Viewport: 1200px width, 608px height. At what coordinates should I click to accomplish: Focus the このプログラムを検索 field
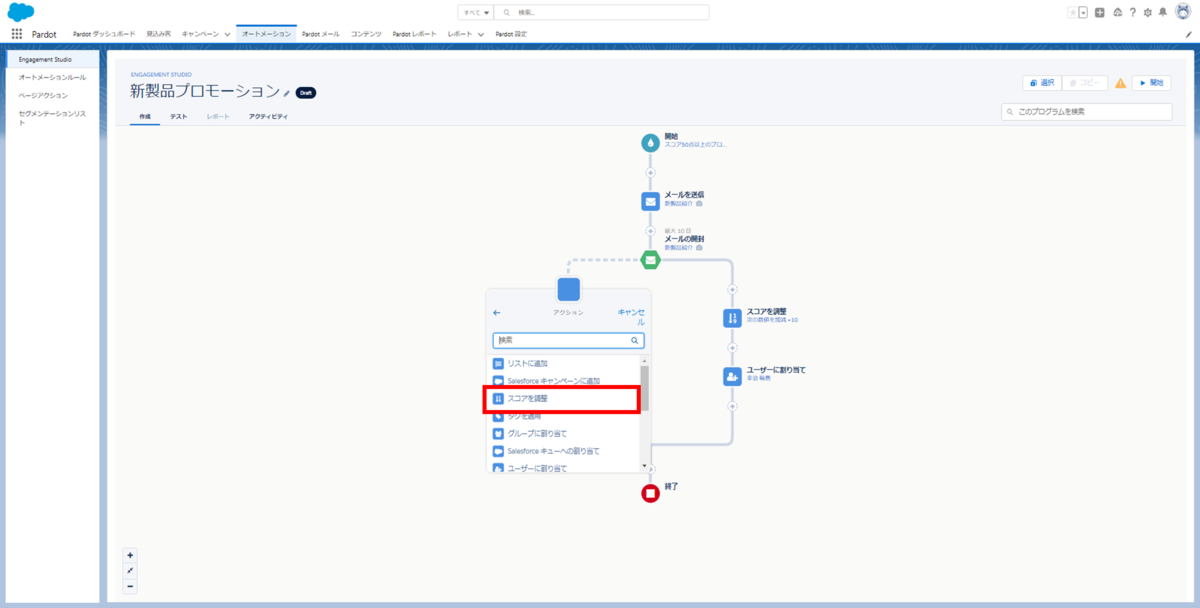tap(1086, 112)
